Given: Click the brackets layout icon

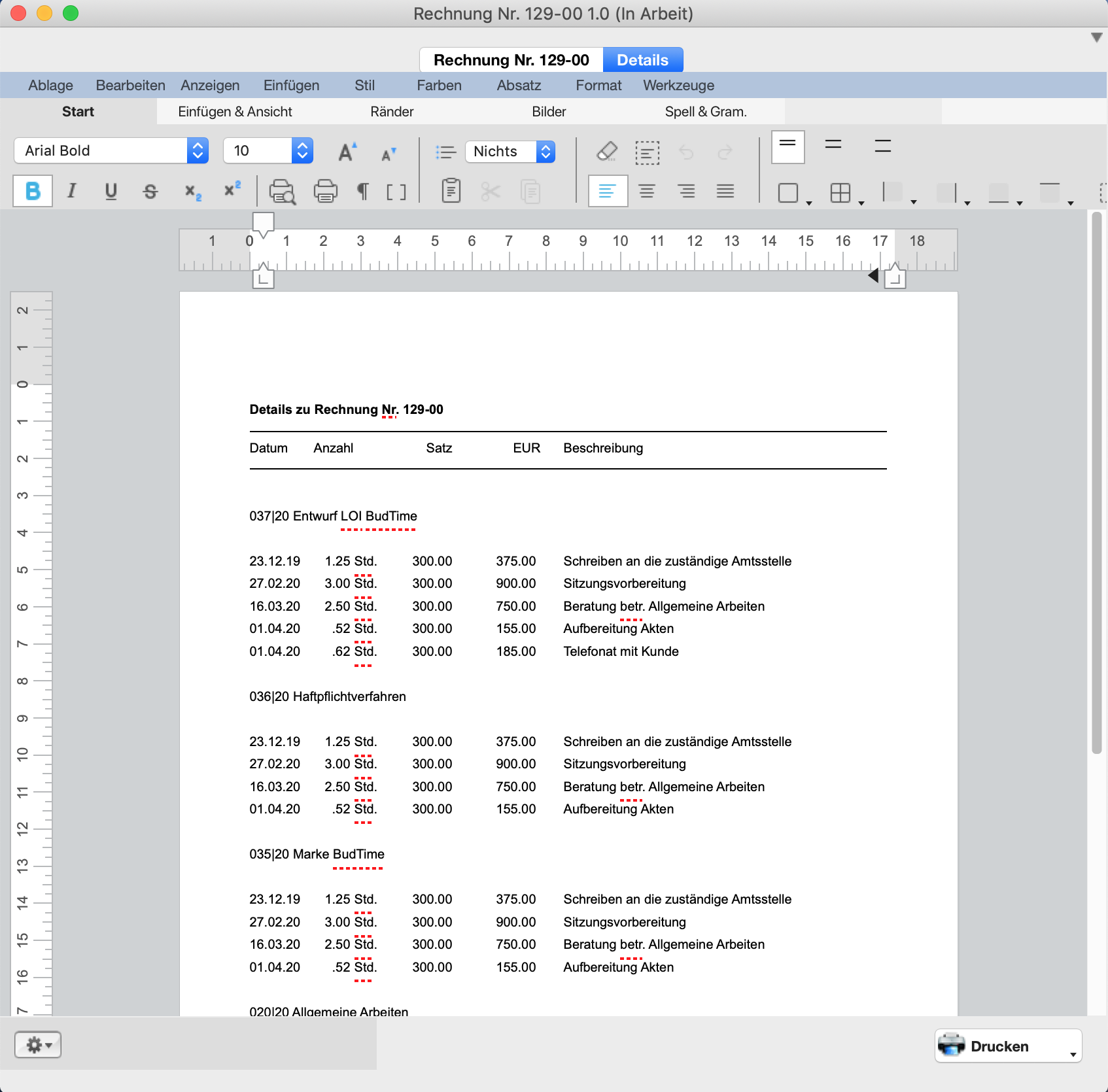Looking at the screenshot, I should (396, 192).
